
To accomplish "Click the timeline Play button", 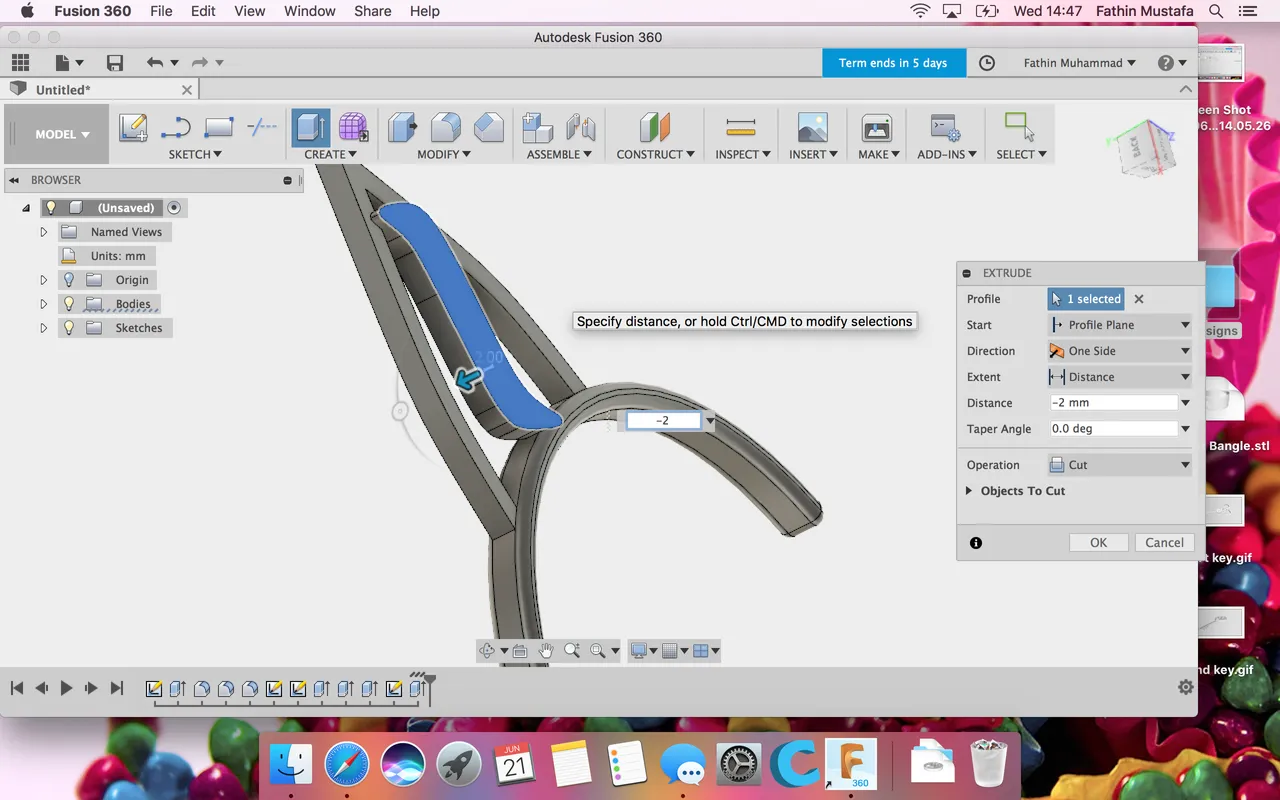I will pyautogui.click(x=66, y=688).
